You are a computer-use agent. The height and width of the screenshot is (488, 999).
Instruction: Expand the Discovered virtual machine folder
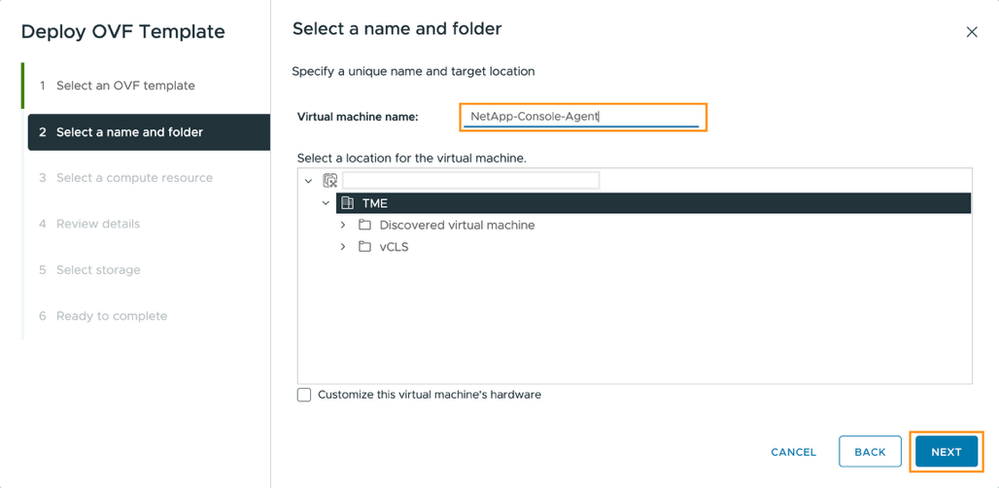click(x=343, y=225)
